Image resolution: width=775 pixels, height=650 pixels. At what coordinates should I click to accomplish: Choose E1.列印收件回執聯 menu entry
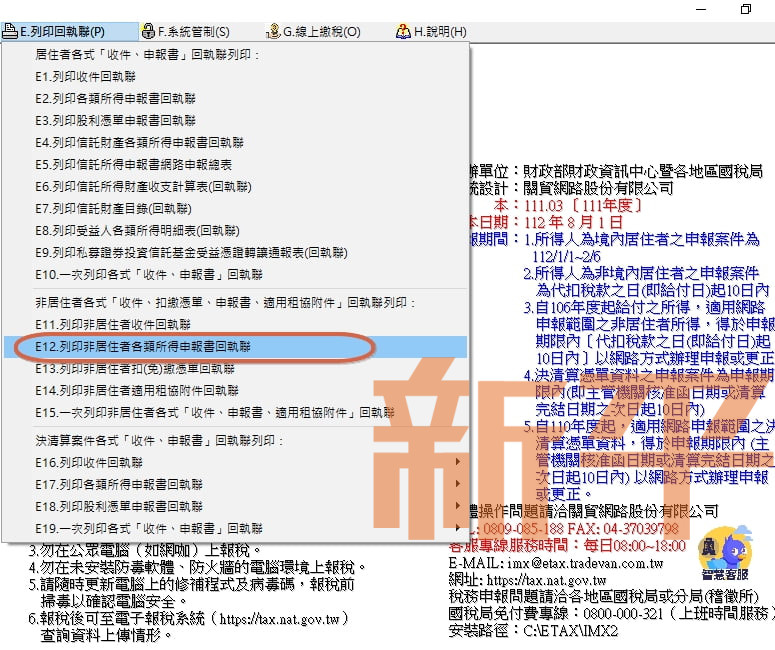tap(86, 76)
